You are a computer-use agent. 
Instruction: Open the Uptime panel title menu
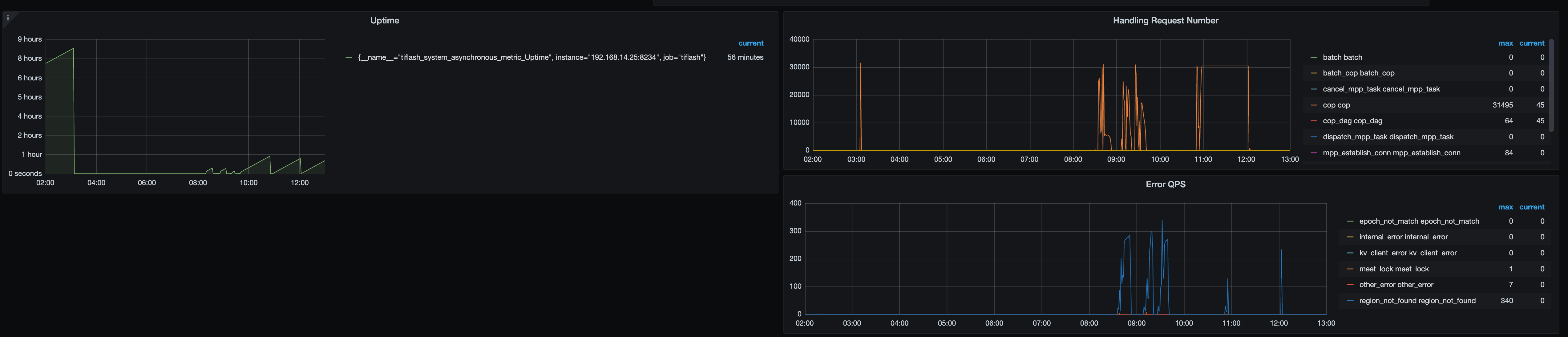click(385, 21)
